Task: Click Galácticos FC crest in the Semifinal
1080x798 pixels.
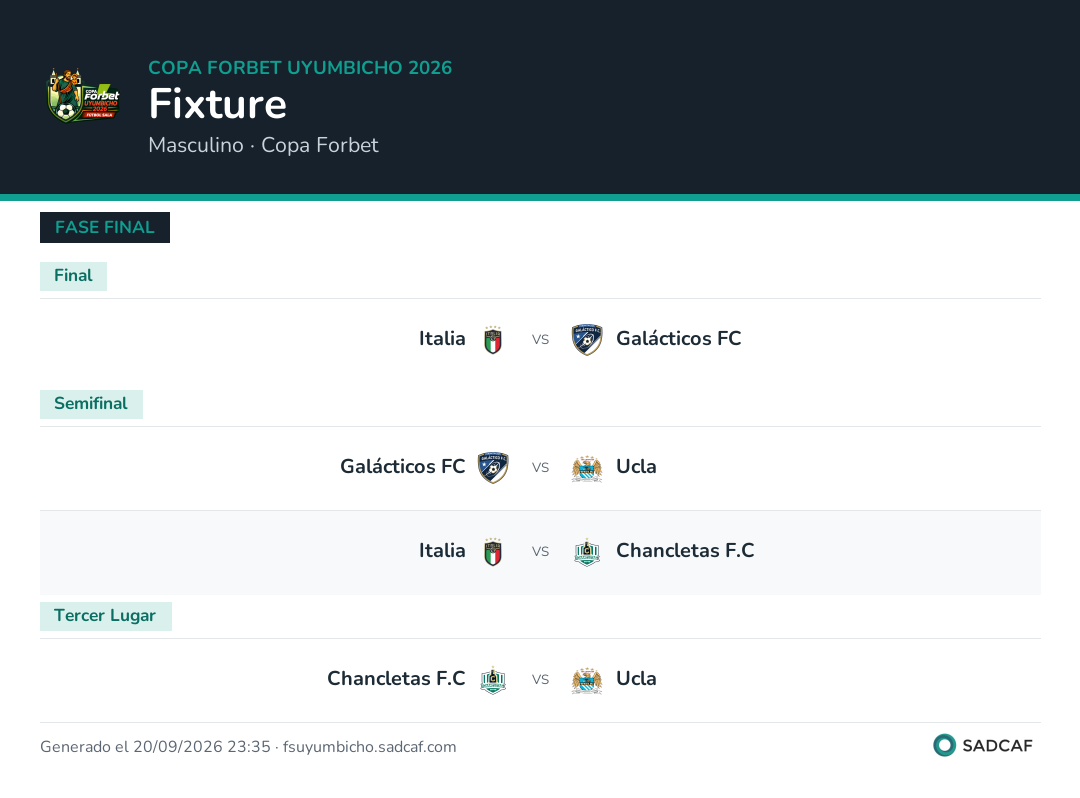Action: coord(493,468)
